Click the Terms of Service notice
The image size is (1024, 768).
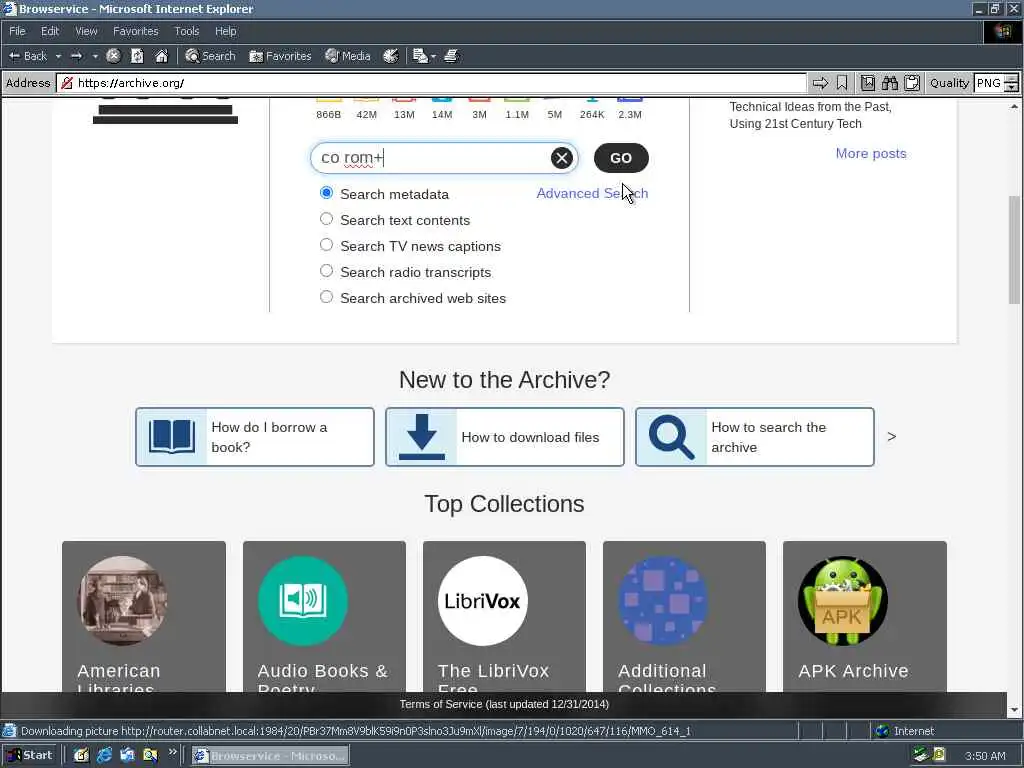(x=504, y=705)
